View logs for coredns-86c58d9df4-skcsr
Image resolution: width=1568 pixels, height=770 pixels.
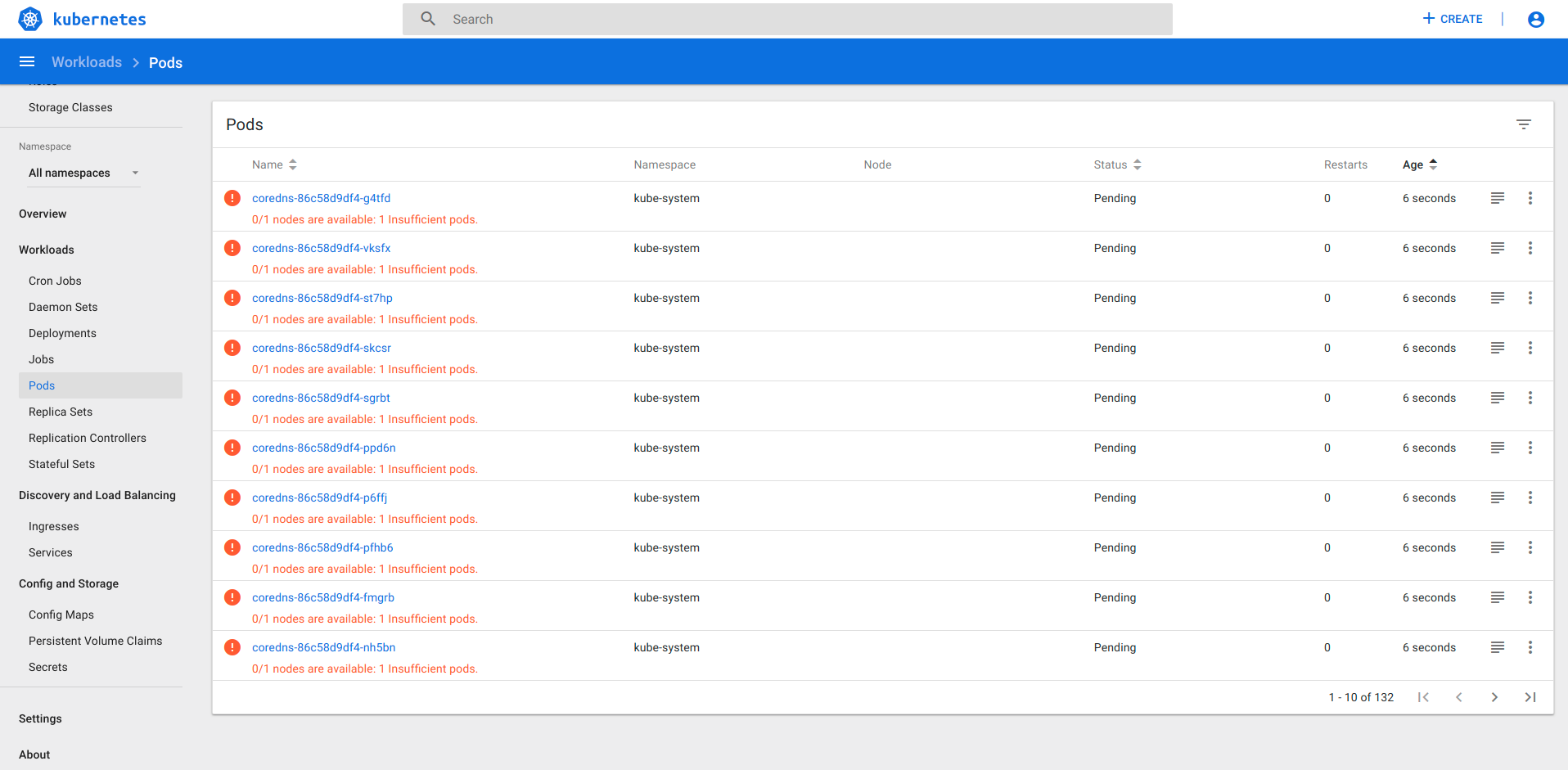pyautogui.click(x=1498, y=348)
